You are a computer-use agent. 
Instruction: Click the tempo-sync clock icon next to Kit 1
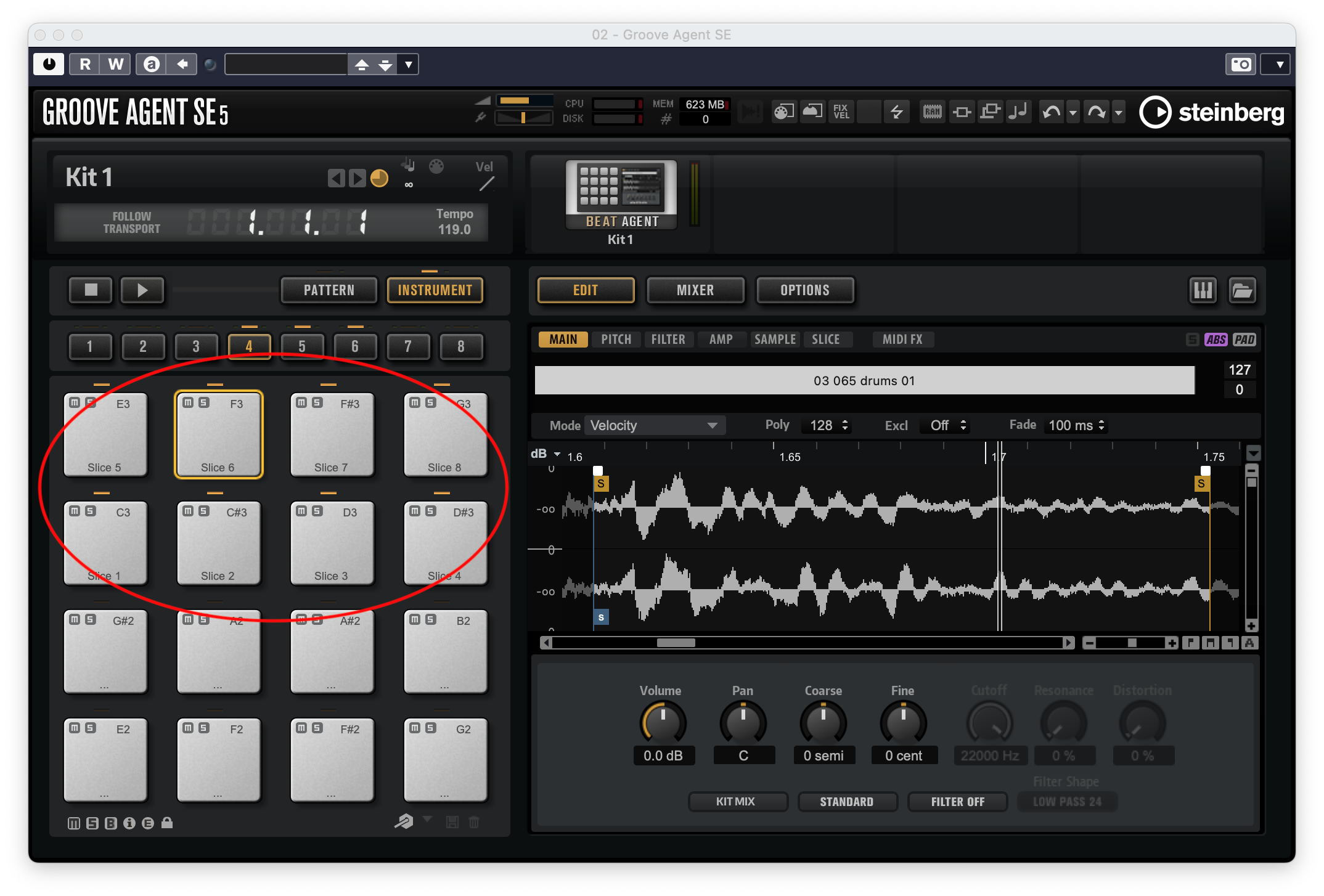[379, 178]
